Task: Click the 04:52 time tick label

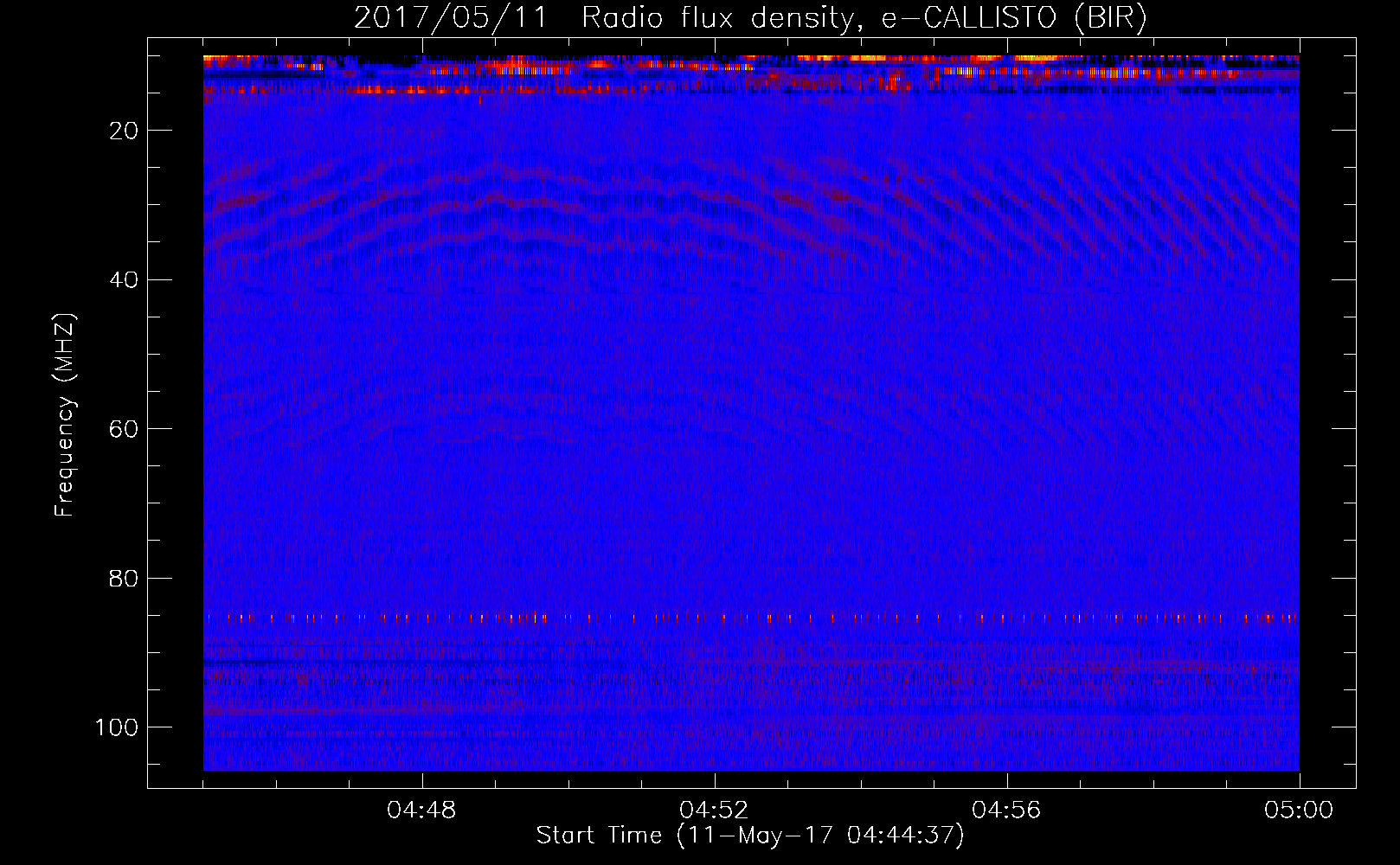Action: tap(714, 811)
